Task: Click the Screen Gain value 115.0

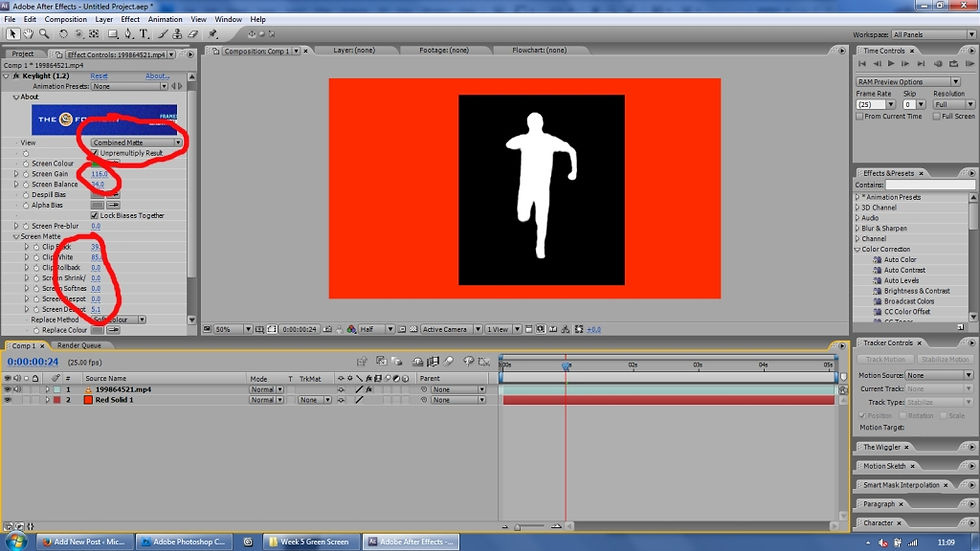Action: point(99,174)
